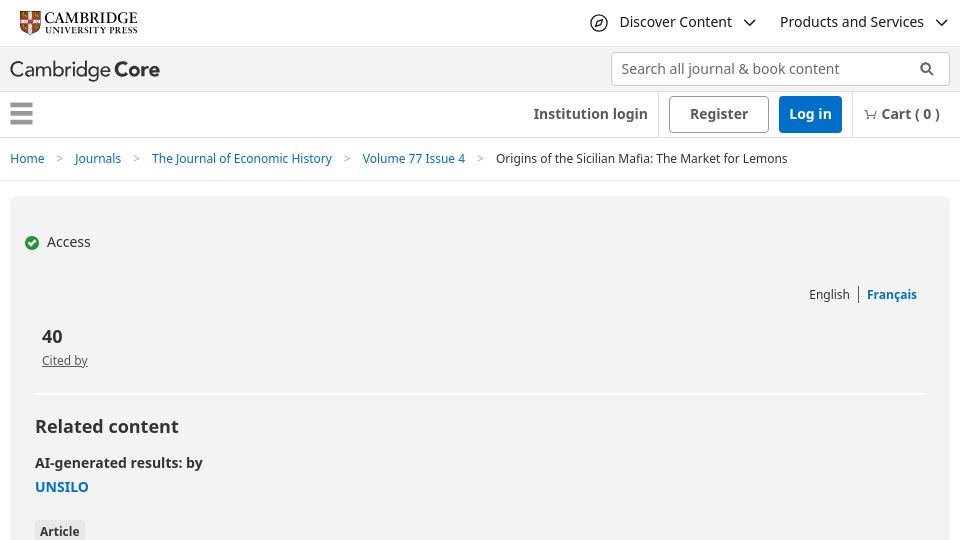Click the shopping cart icon
Screen dimensions: 960x540
870,114
